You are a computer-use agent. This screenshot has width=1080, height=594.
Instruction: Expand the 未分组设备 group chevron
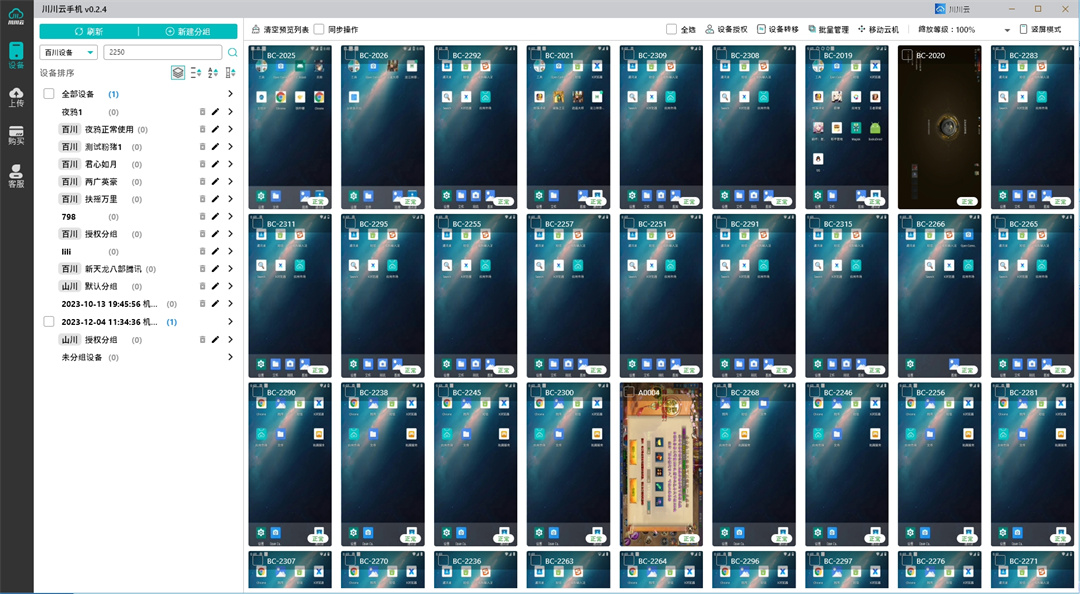pyautogui.click(x=231, y=357)
